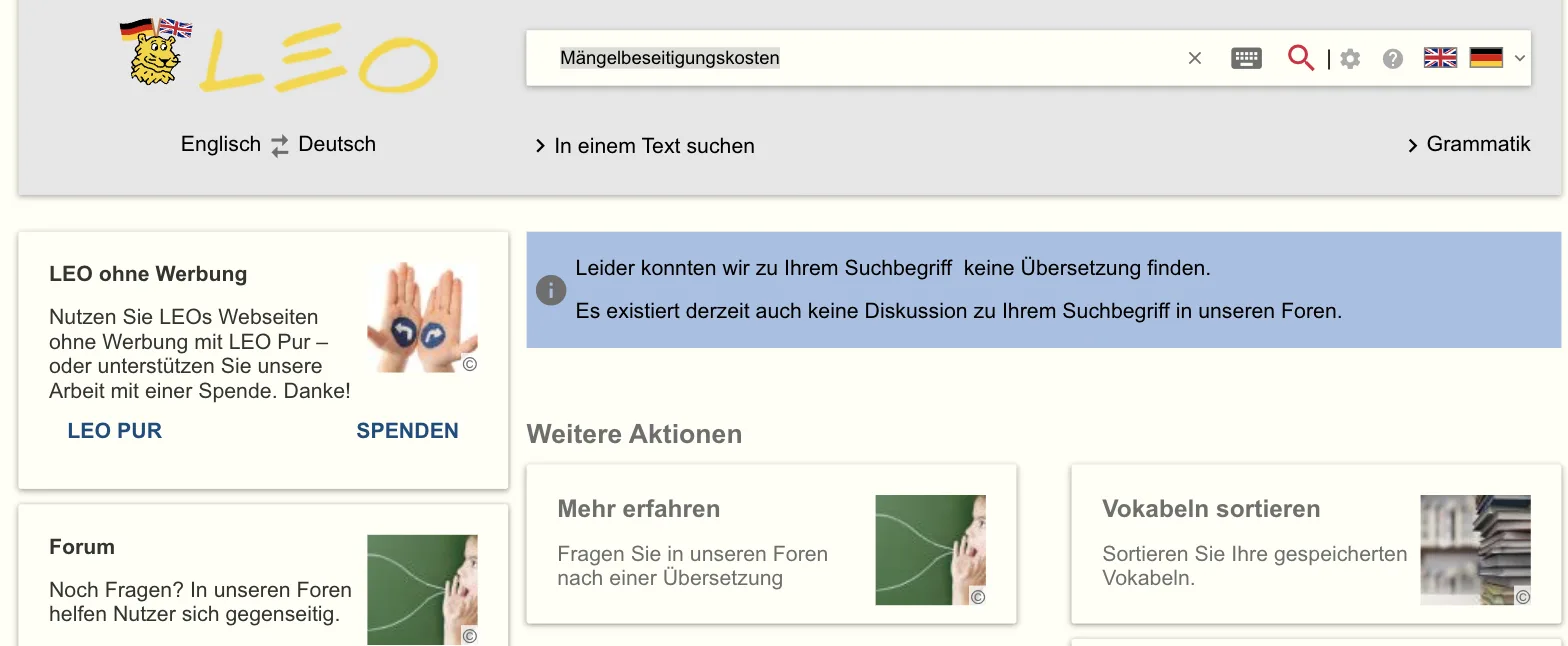This screenshot has width=1568, height=646.
Task: Start search with the red magnifier icon
Action: [x=1301, y=58]
